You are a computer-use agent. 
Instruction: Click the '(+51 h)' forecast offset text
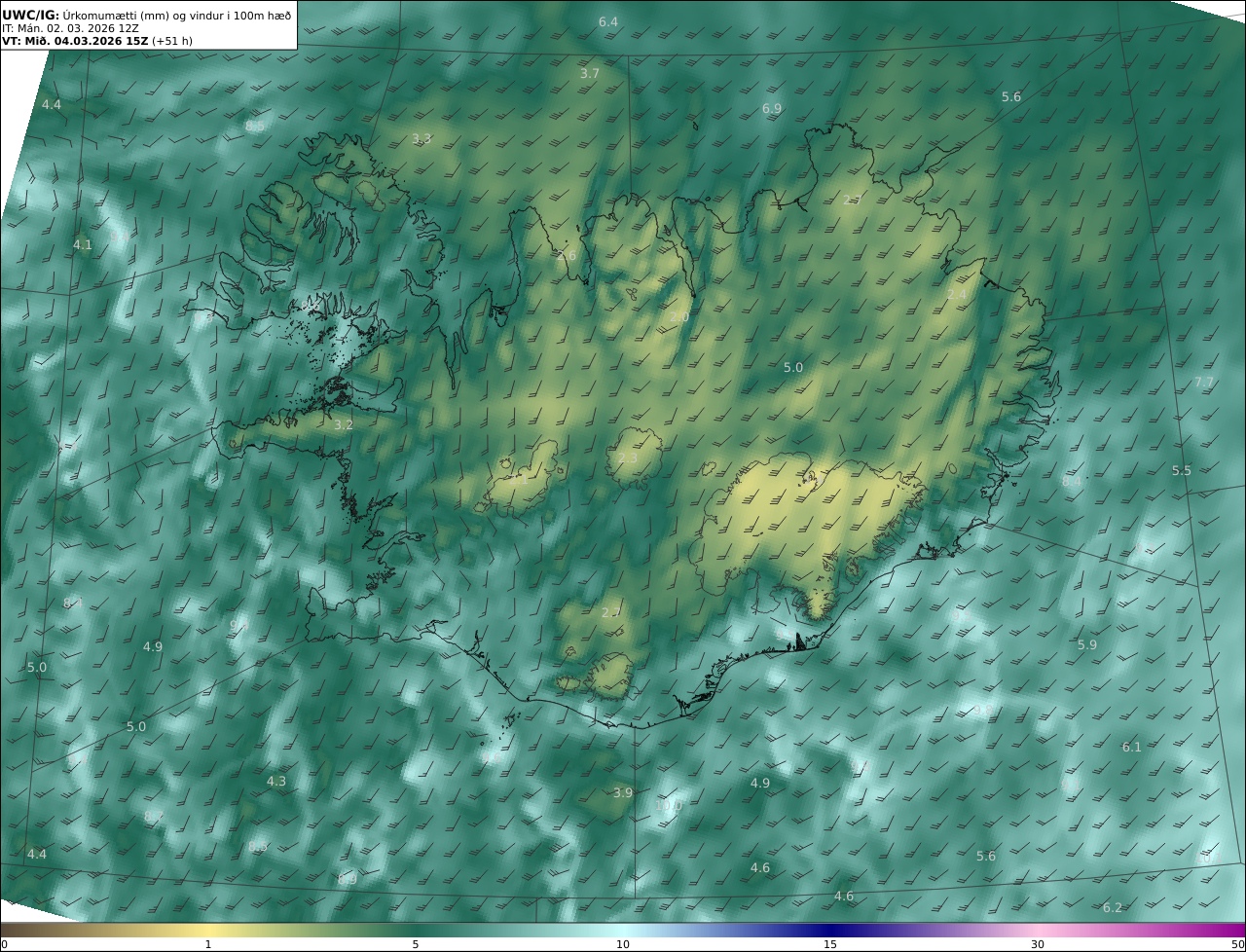pos(172,41)
